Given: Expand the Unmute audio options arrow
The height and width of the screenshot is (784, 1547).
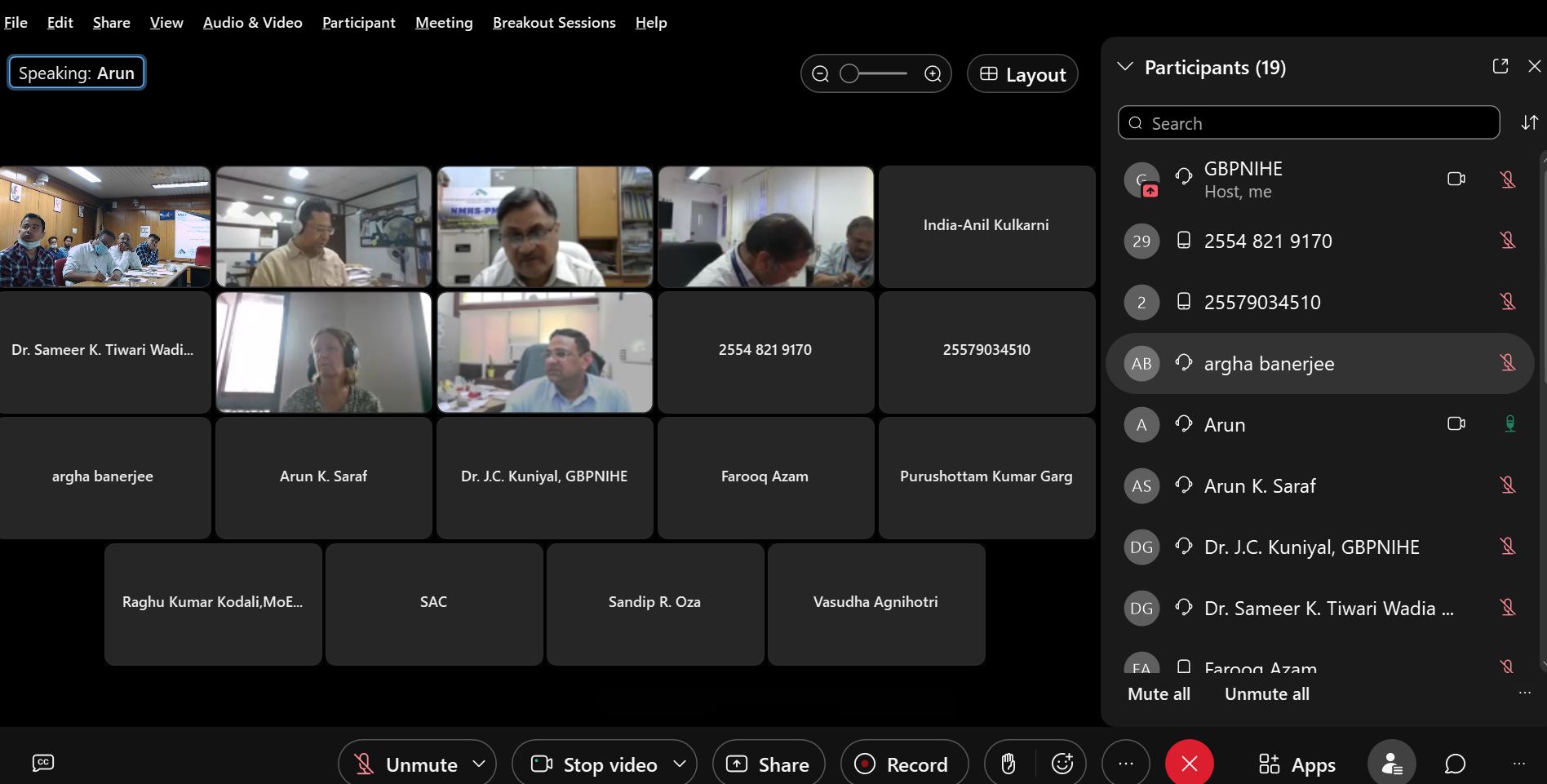Looking at the screenshot, I should [479, 764].
